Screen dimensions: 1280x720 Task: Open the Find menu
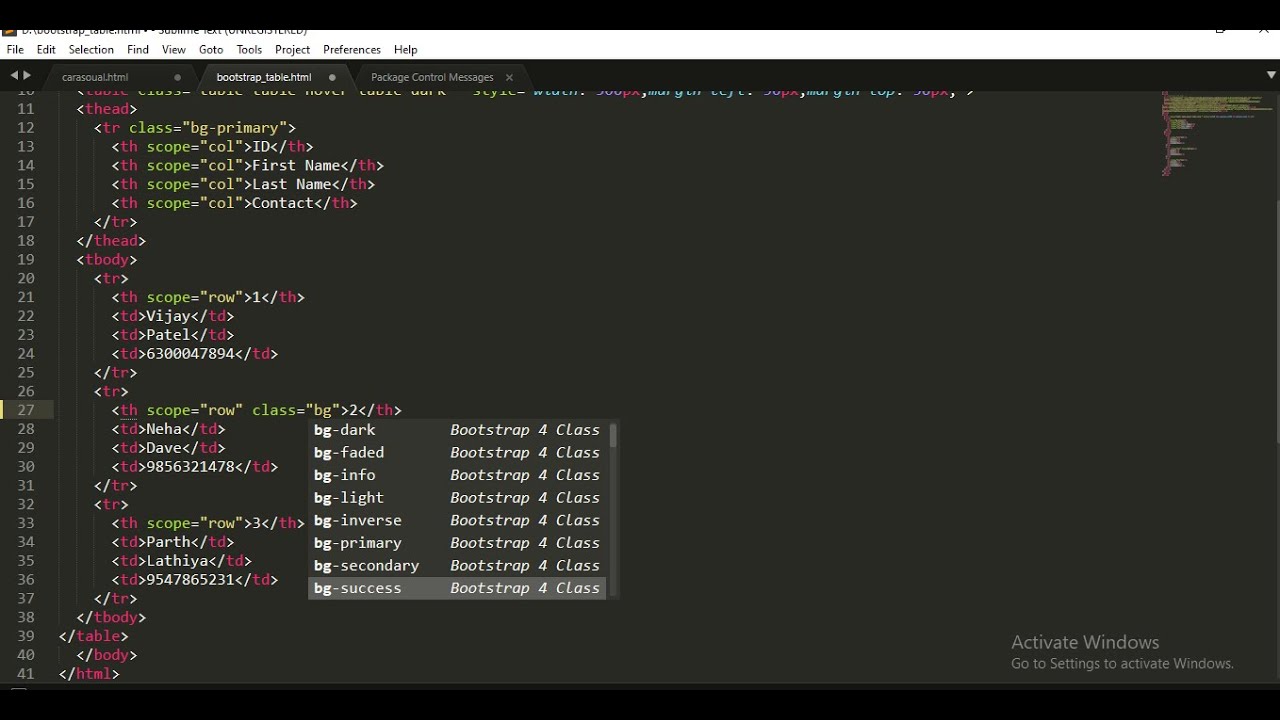coord(138,49)
